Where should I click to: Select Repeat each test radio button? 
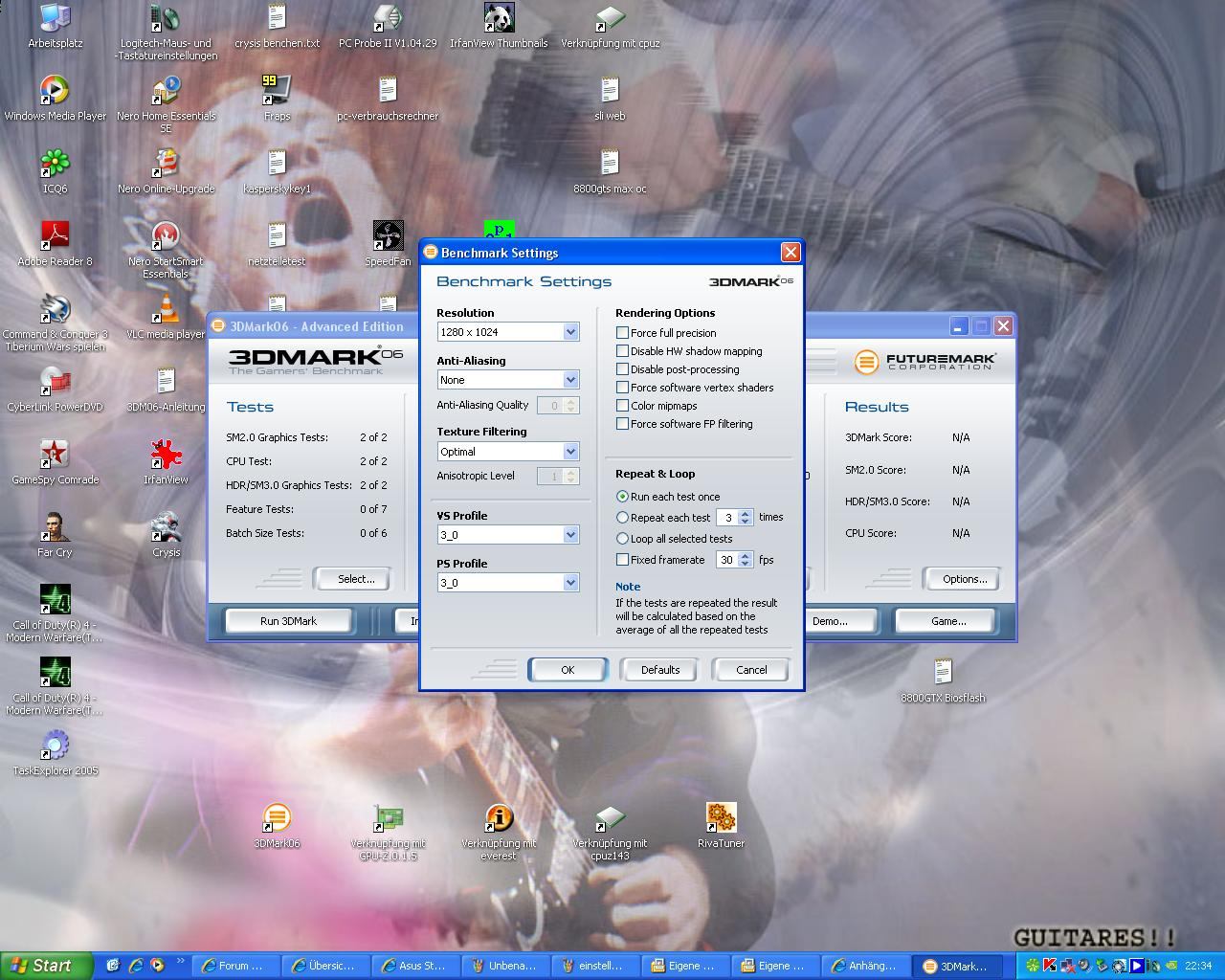click(622, 518)
